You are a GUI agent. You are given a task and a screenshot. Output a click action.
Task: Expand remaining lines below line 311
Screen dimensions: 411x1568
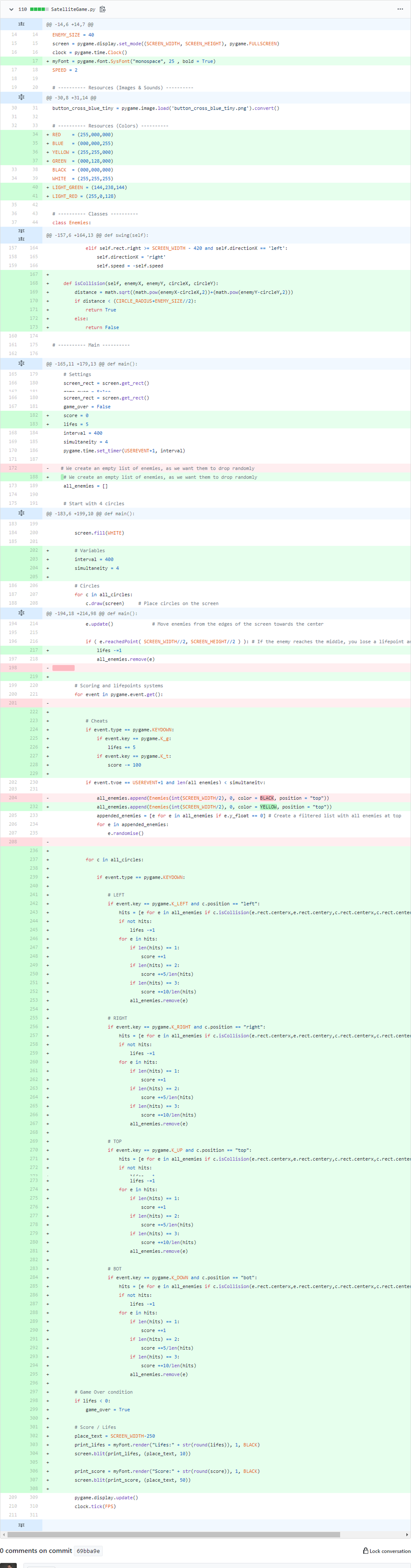[21, 1525]
